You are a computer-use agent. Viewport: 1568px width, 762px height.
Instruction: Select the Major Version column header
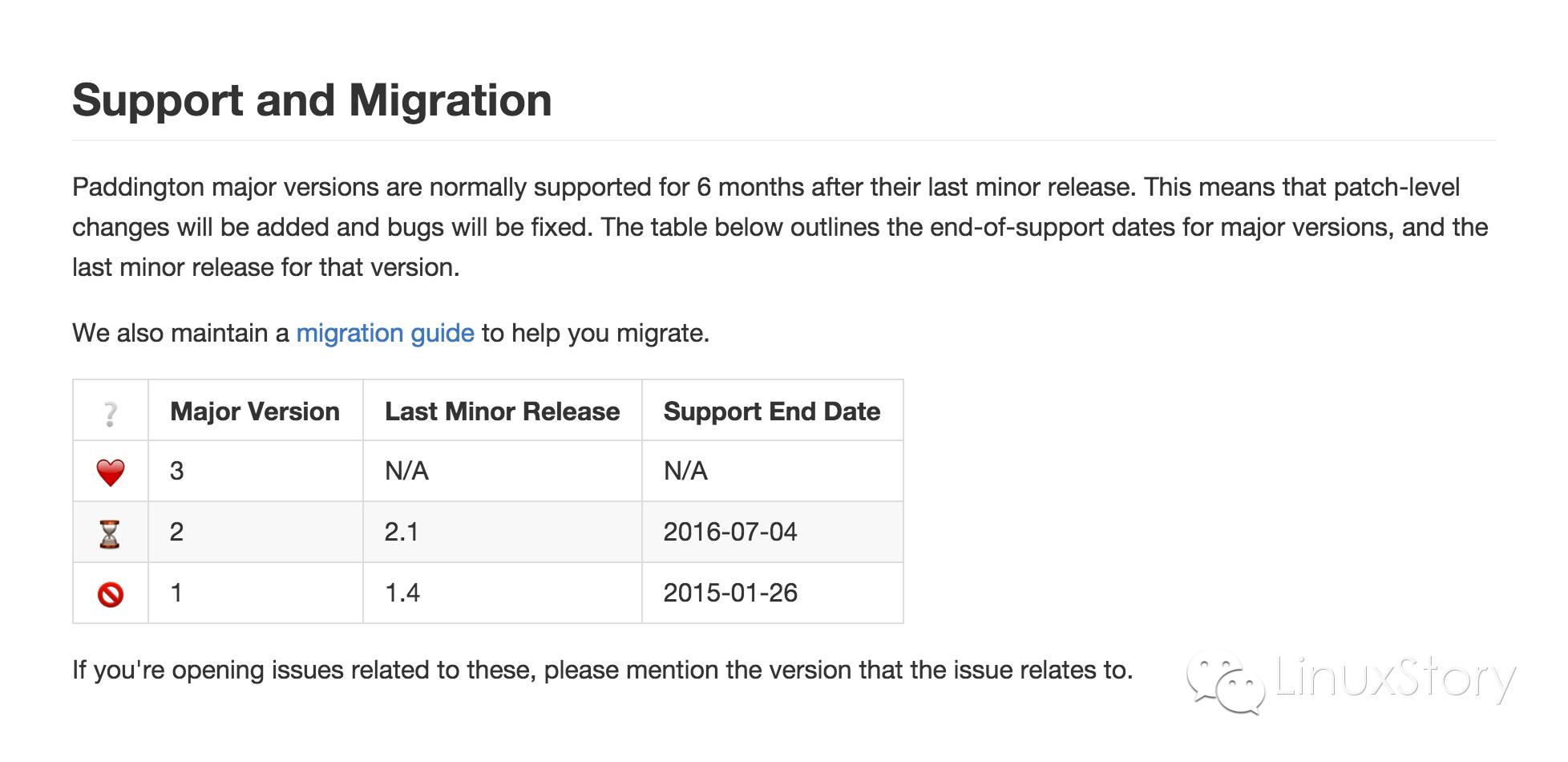tap(255, 411)
